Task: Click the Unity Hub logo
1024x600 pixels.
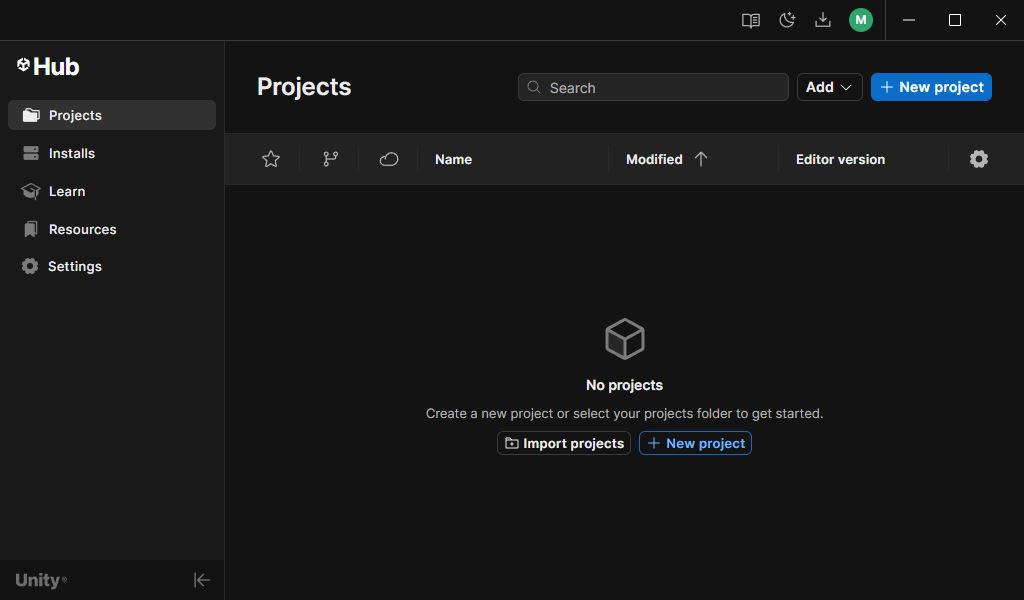Action: [48, 66]
